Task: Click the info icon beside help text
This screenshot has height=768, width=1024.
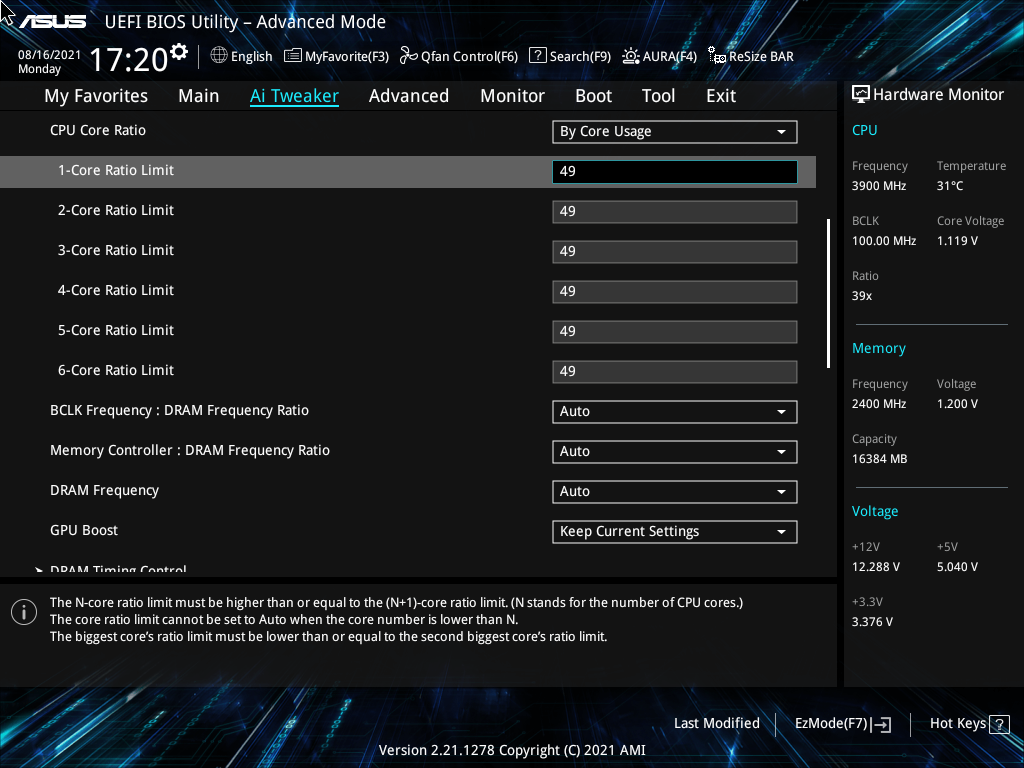Action: coord(24,612)
